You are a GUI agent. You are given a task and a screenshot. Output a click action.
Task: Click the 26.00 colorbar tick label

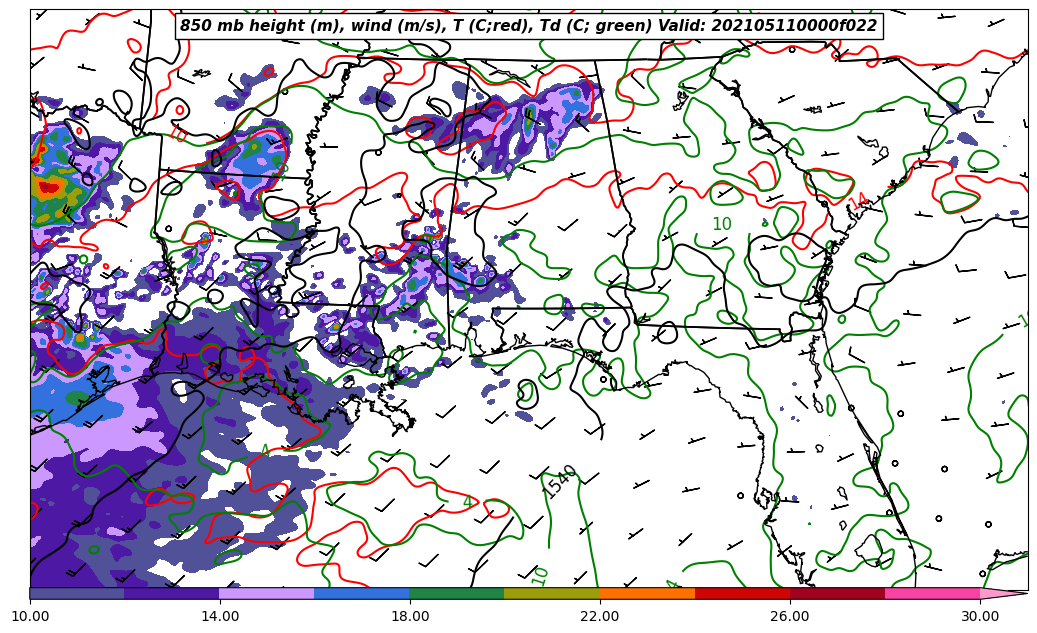(790, 617)
